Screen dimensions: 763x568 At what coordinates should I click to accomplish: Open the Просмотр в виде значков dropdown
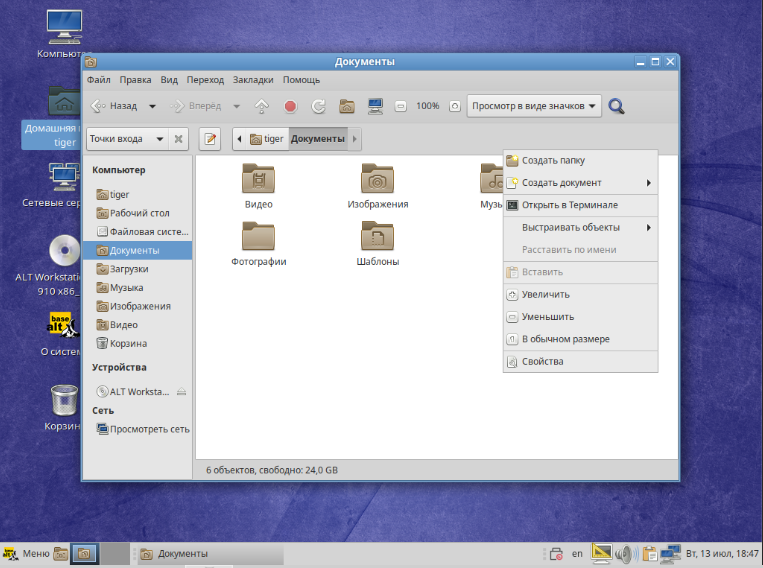[534, 106]
